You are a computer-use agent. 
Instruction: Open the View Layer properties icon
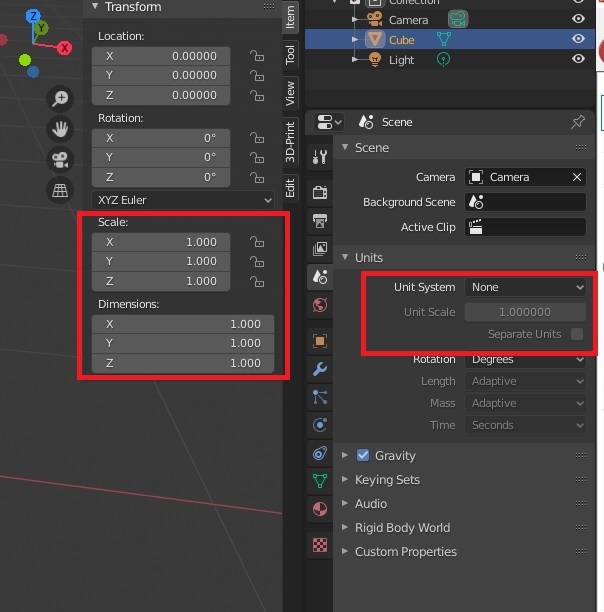point(320,249)
